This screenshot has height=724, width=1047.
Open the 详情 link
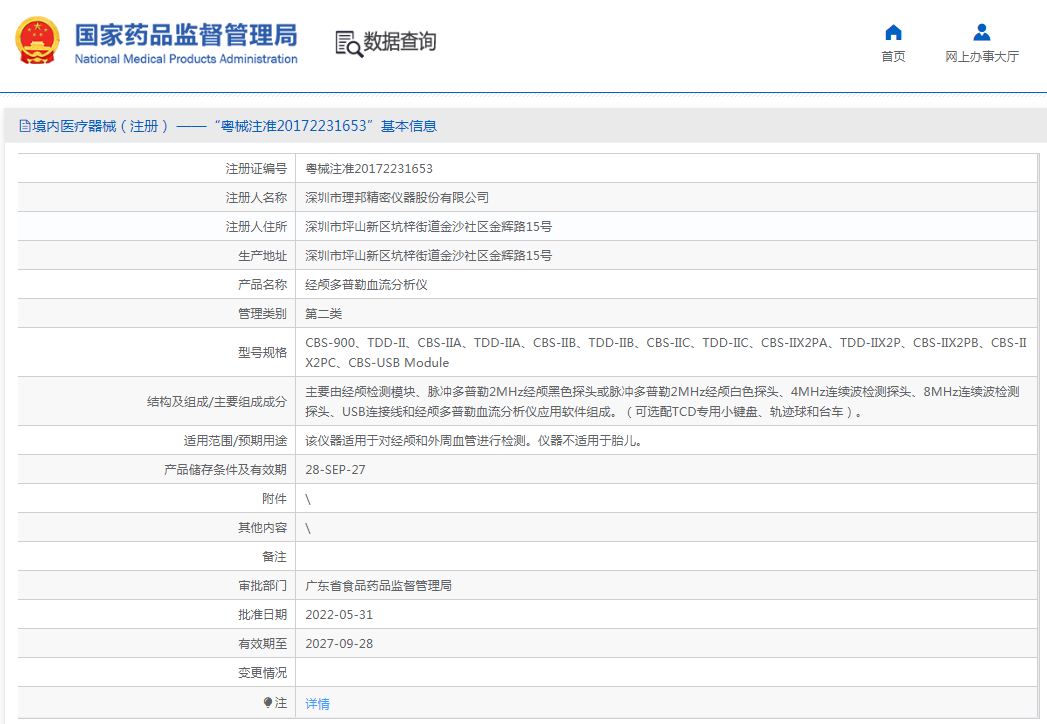click(x=317, y=704)
